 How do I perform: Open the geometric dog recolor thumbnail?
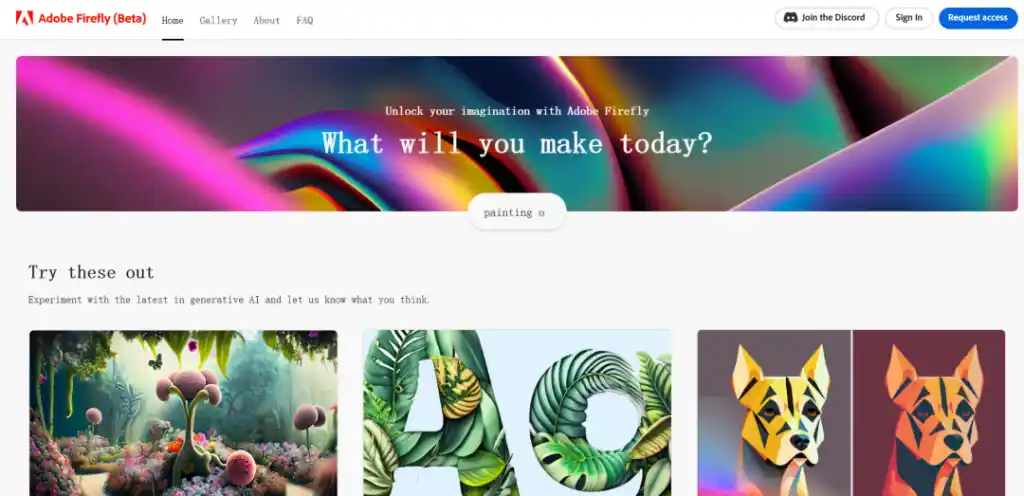pos(851,412)
